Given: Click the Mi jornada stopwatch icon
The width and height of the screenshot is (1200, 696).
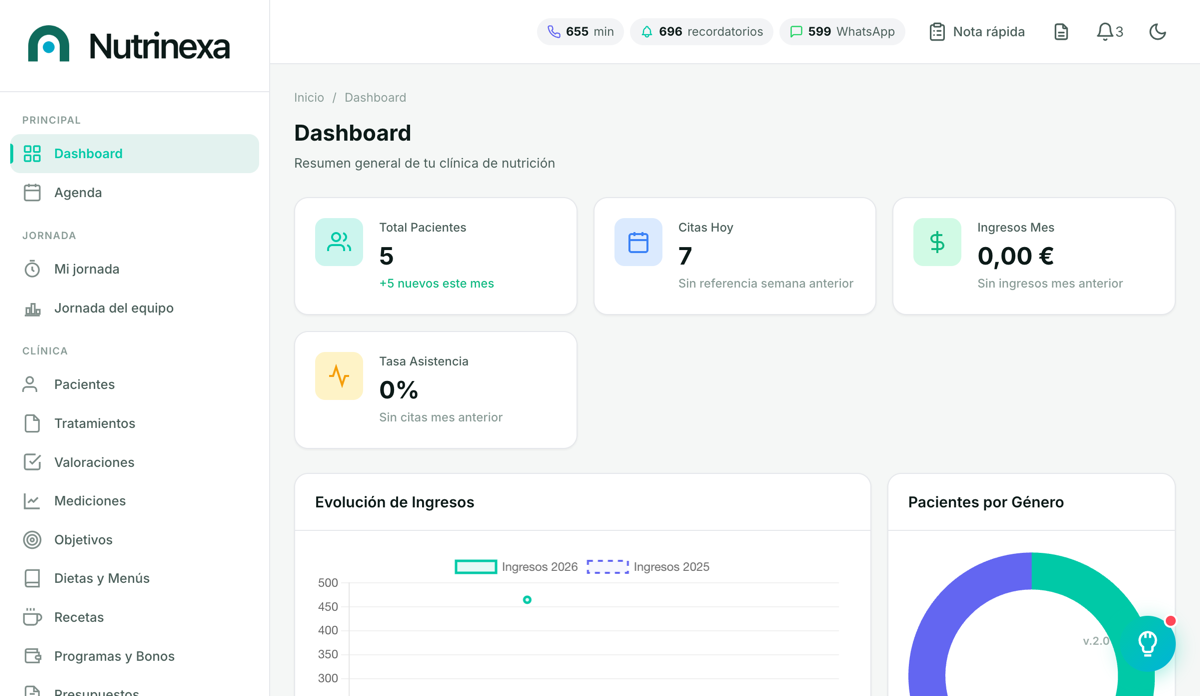Looking at the screenshot, I should coord(32,269).
